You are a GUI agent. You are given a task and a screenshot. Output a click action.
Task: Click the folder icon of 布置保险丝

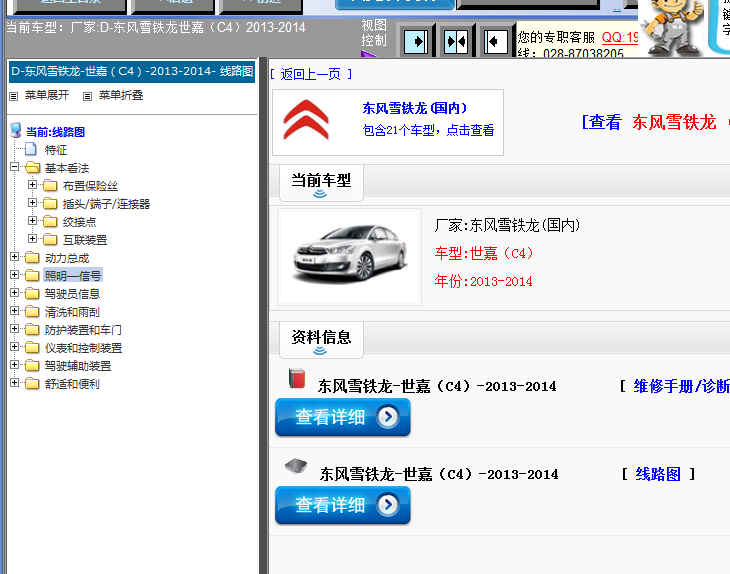pos(50,186)
